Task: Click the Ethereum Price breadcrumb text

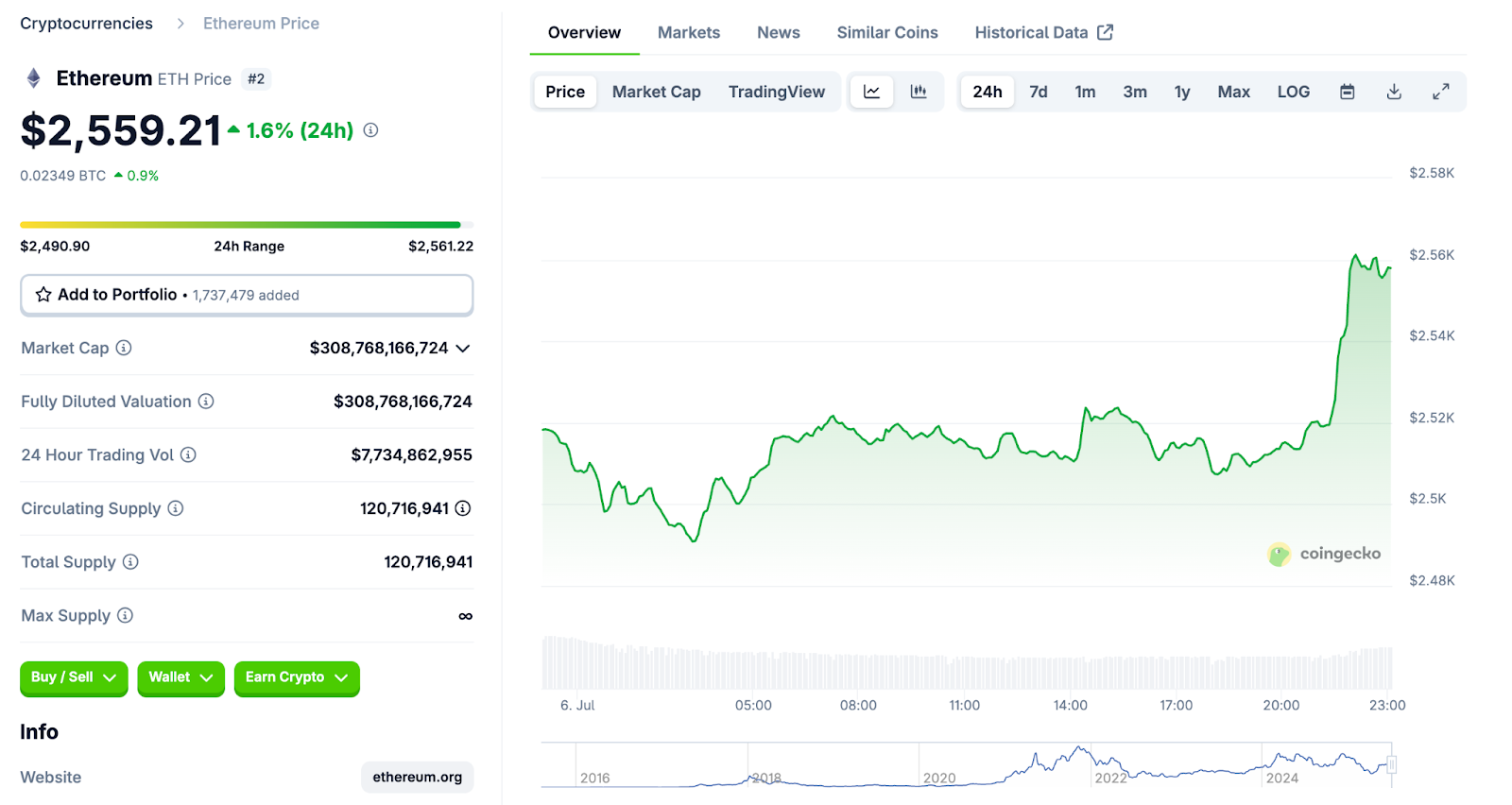Action: coord(261,24)
